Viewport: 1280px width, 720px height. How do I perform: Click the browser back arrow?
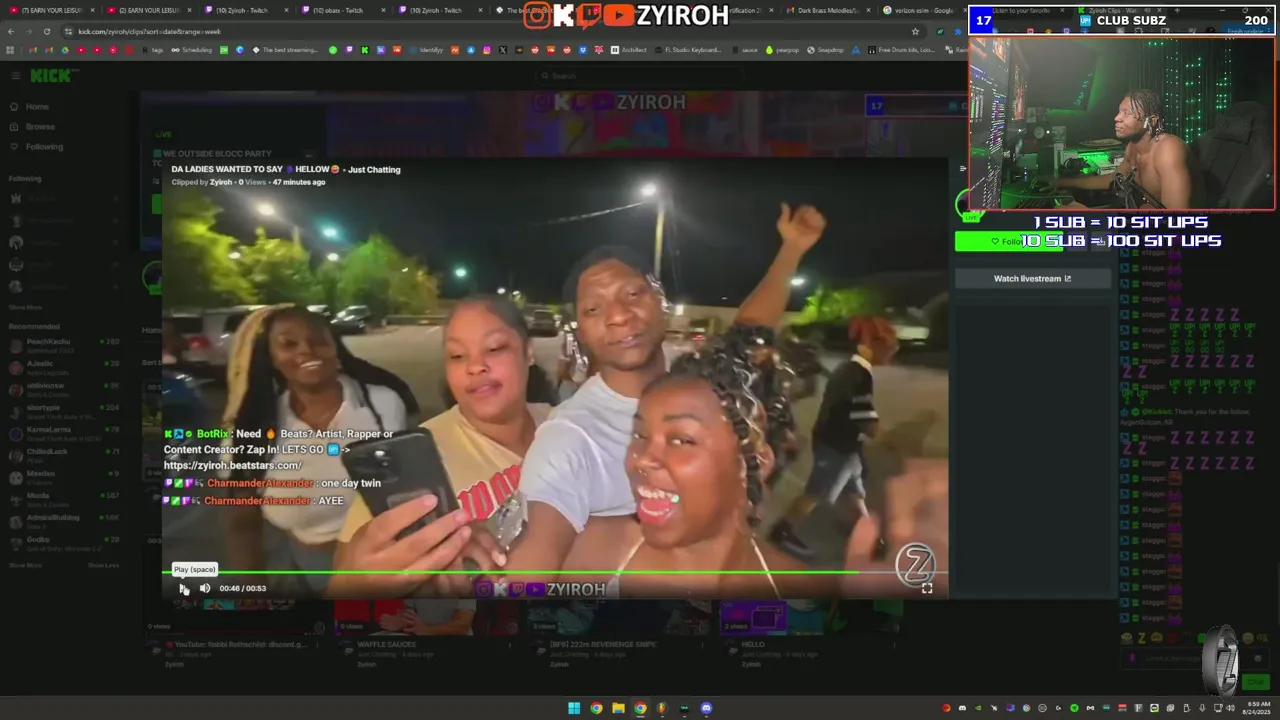click(11, 31)
